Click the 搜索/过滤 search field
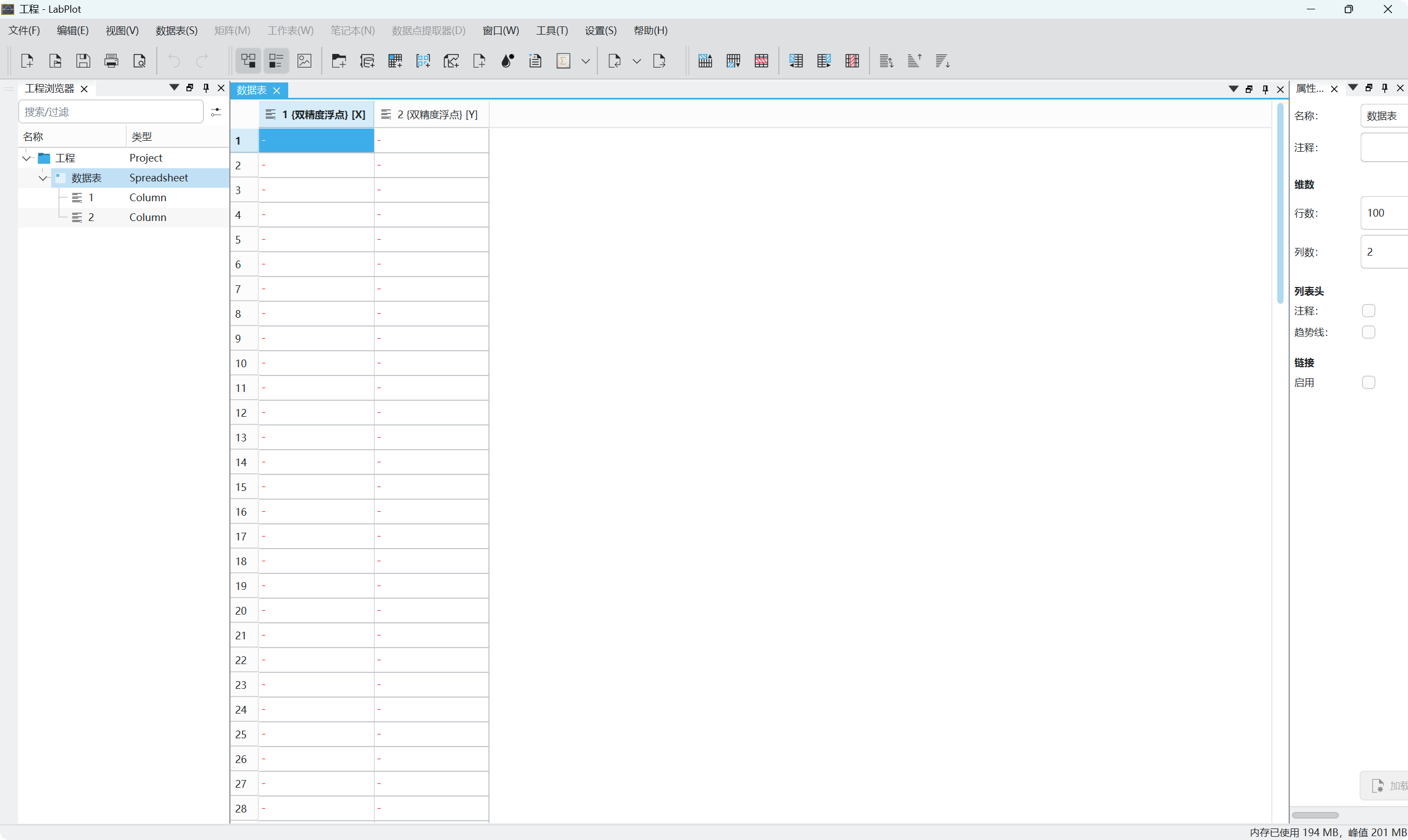This screenshot has width=1408, height=840. [111, 112]
